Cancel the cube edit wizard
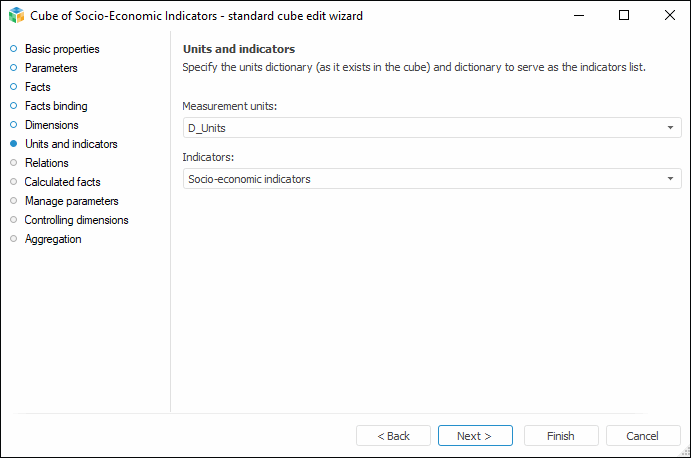Image resolution: width=691 pixels, height=458 pixels. click(x=642, y=436)
